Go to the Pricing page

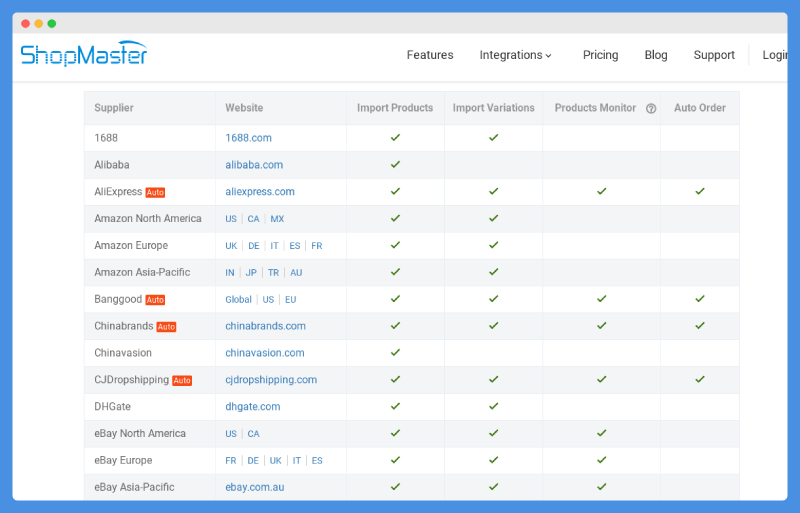pyautogui.click(x=601, y=55)
